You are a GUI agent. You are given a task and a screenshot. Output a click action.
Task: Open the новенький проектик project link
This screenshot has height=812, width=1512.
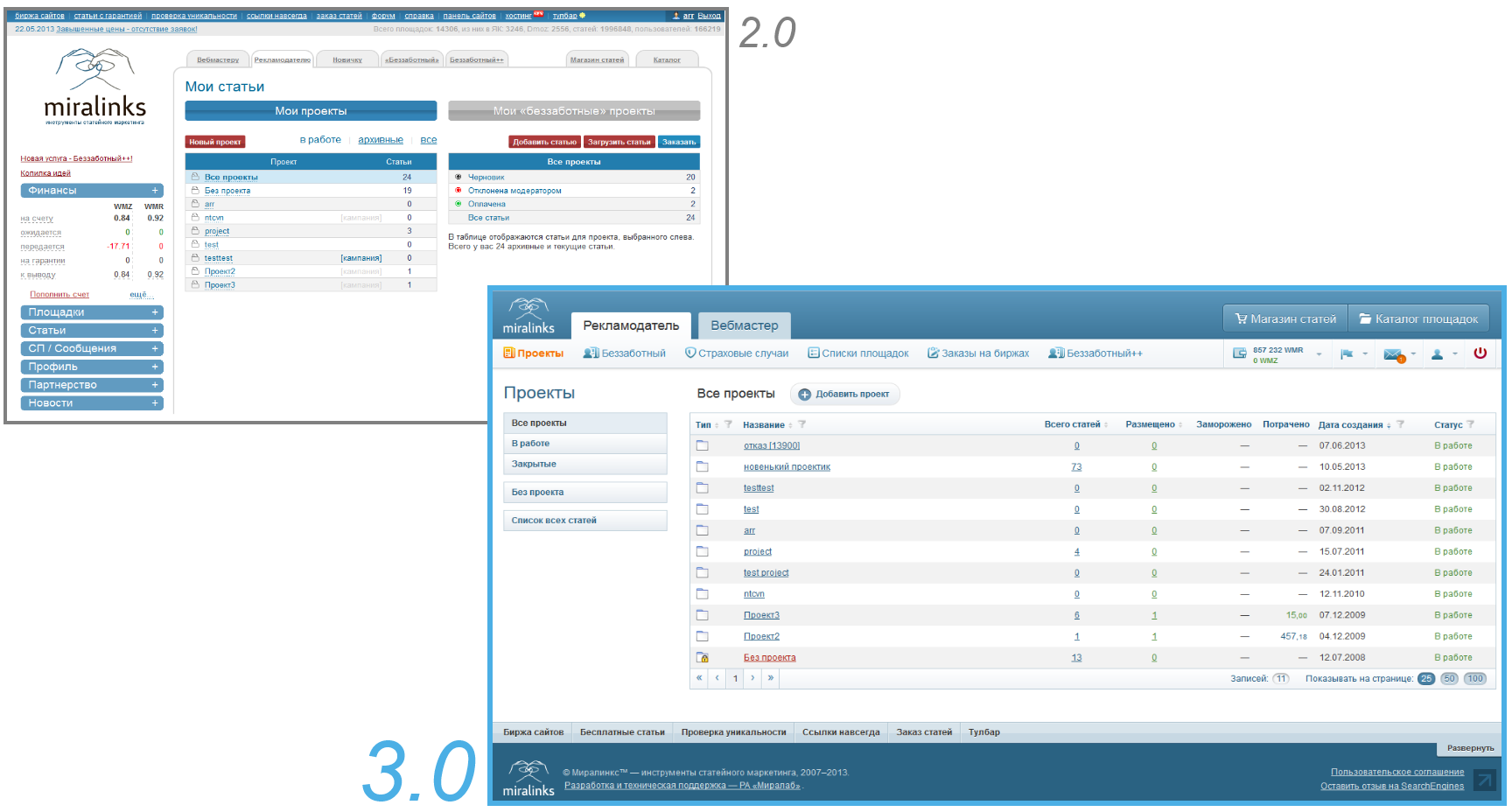point(787,467)
